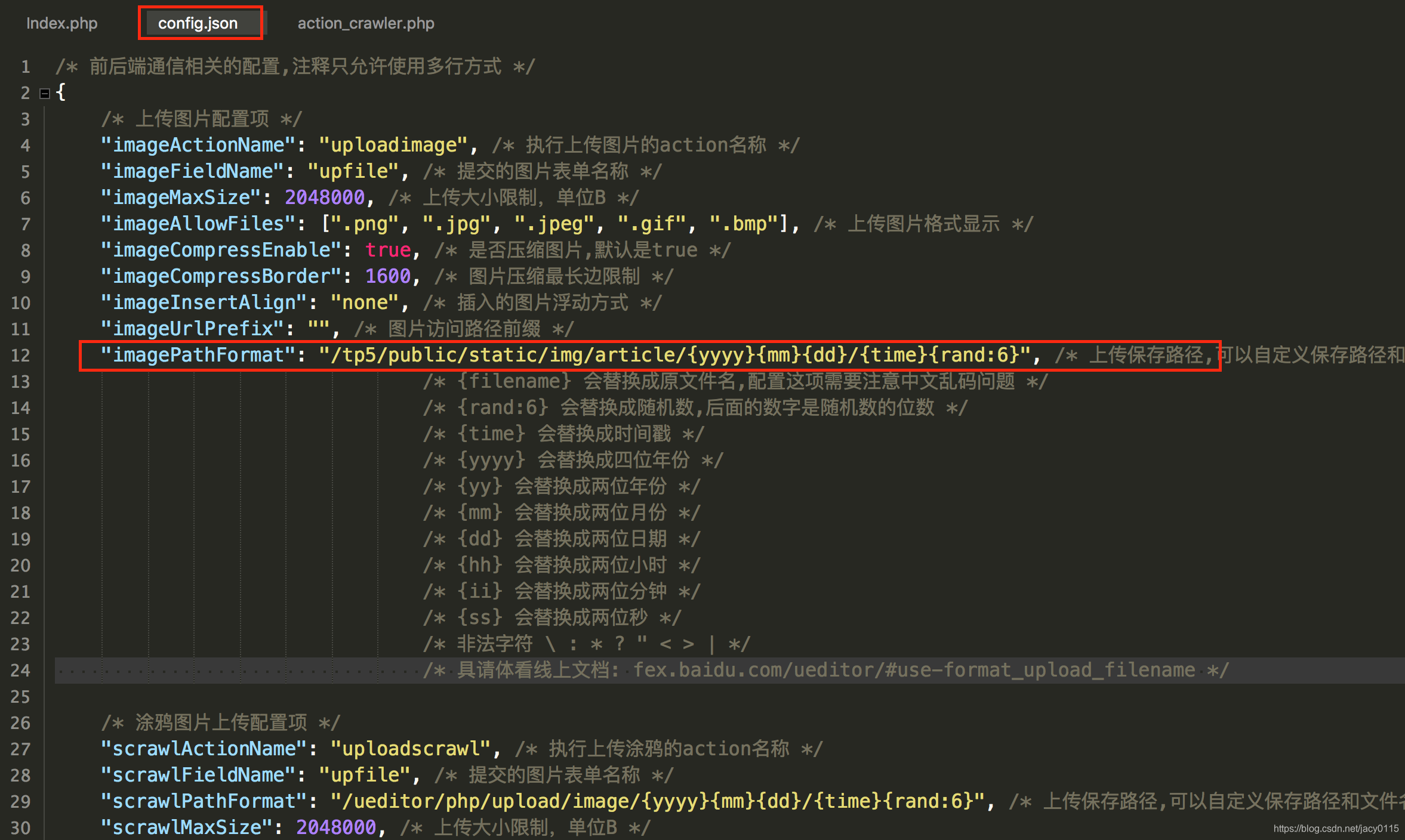The height and width of the screenshot is (840, 1405).
Task: Click the "uploadimage" string value
Action: pyautogui.click(x=393, y=145)
